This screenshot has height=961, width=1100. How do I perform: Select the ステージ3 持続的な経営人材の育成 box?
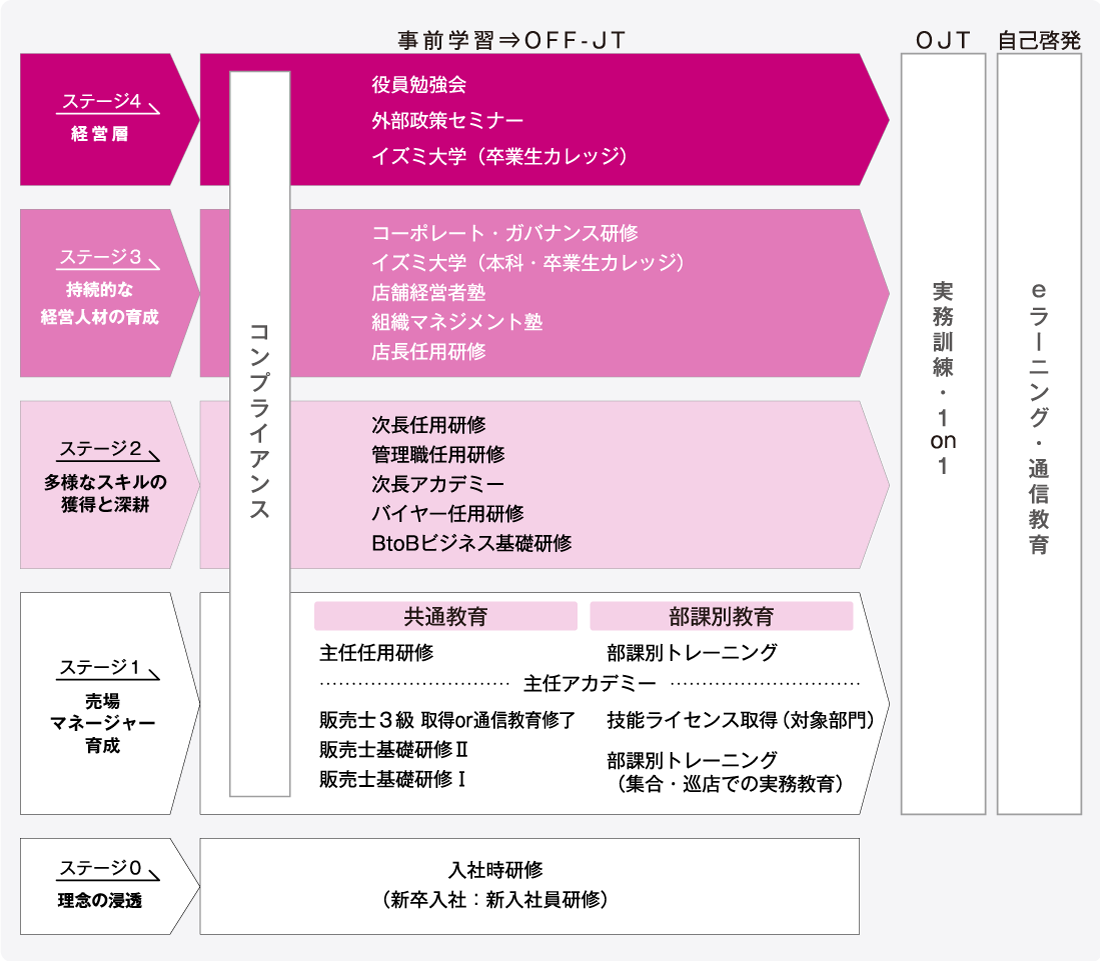point(100,292)
